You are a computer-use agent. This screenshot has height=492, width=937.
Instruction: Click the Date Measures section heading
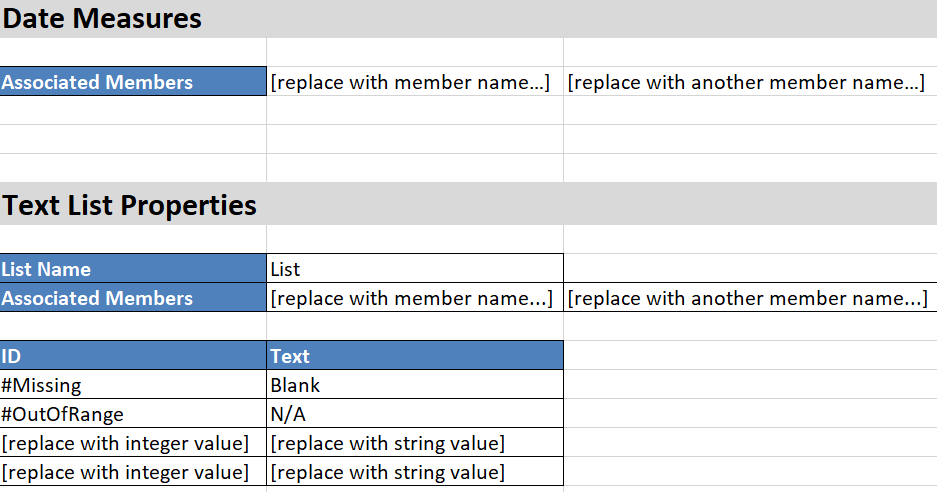[102, 18]
